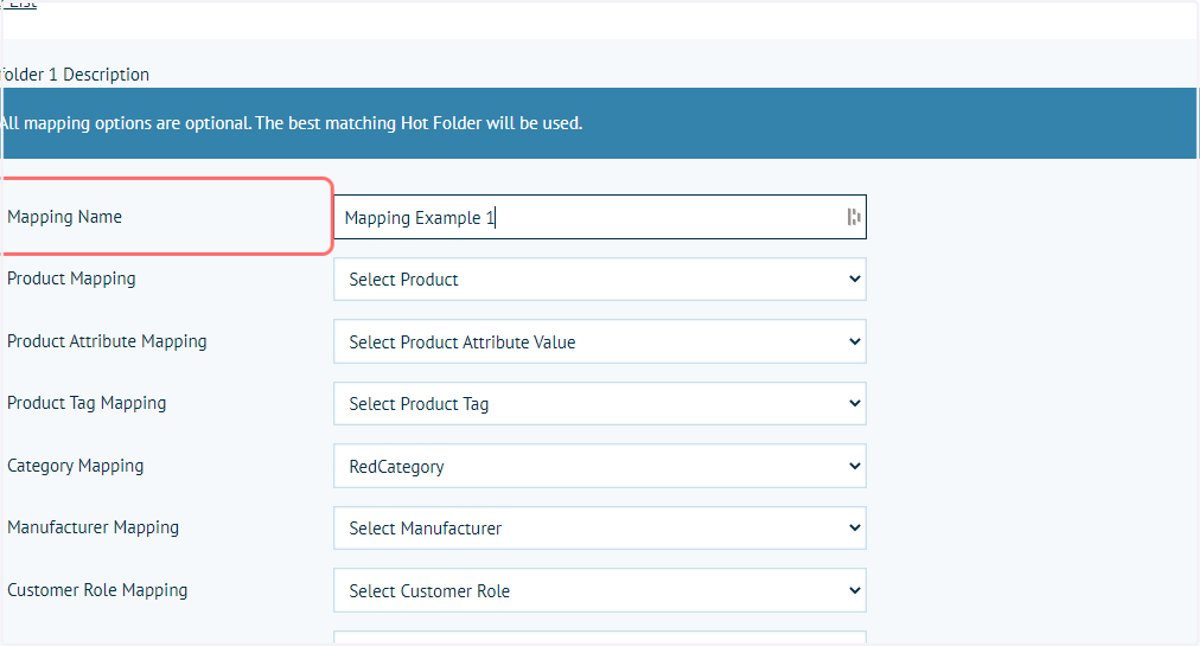Click the chevron arrow on Select Product dropdown
1200x646 pixels.
(x=854, y=279)
